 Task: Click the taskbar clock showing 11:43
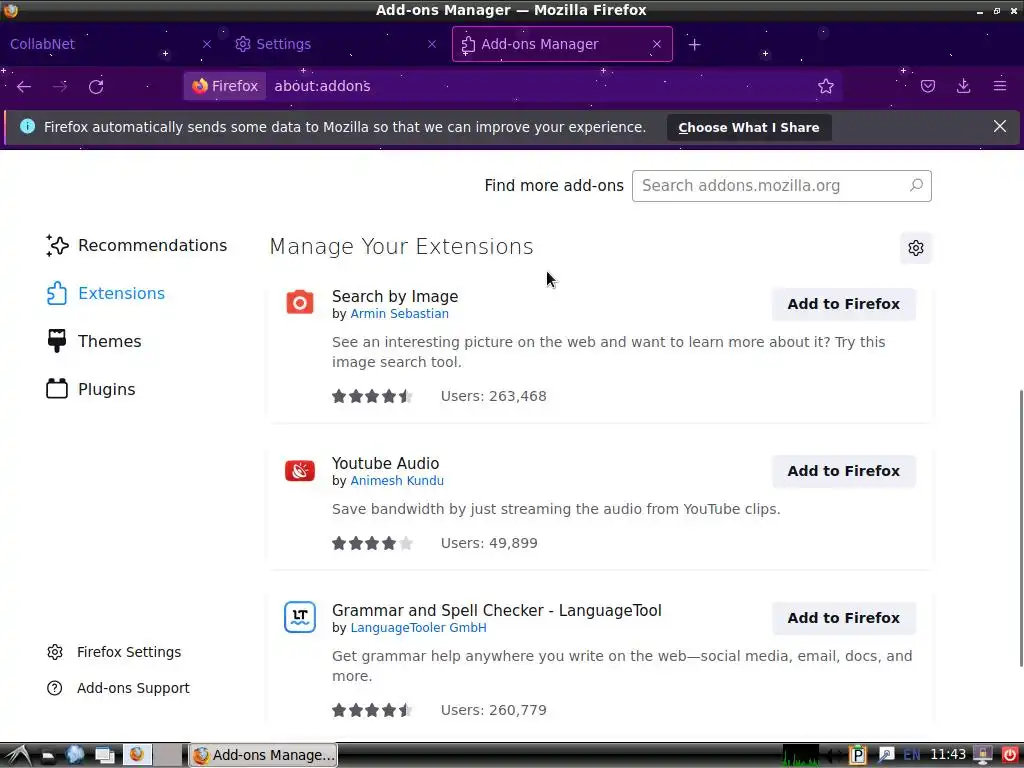click(948, 755)
